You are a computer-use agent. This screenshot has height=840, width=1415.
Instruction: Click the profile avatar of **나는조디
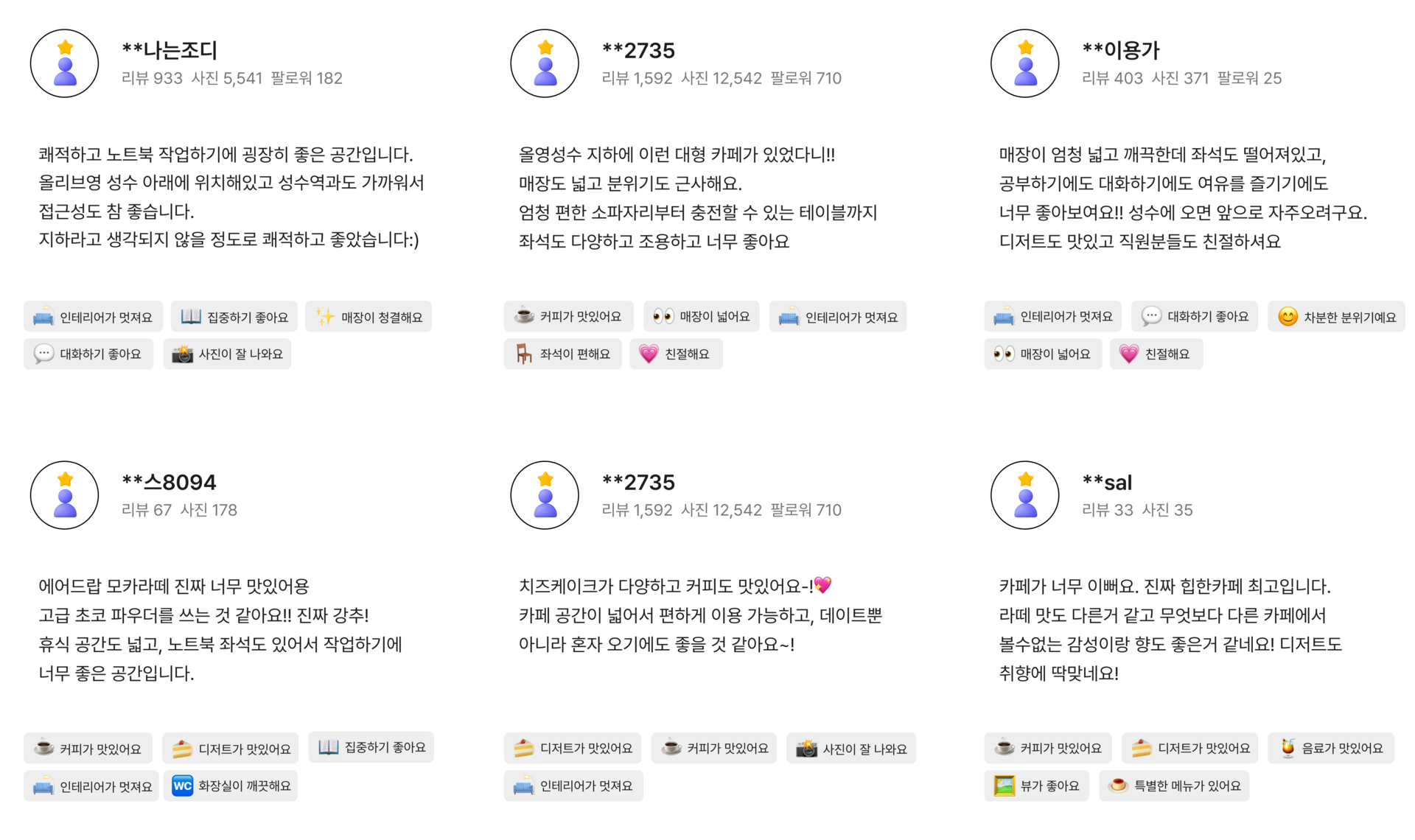tap(65, 63)
